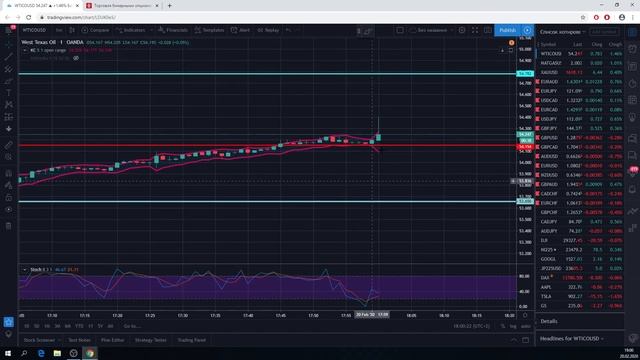Select the brush drawing tool
640x360 pixels.
pos(8,81)
